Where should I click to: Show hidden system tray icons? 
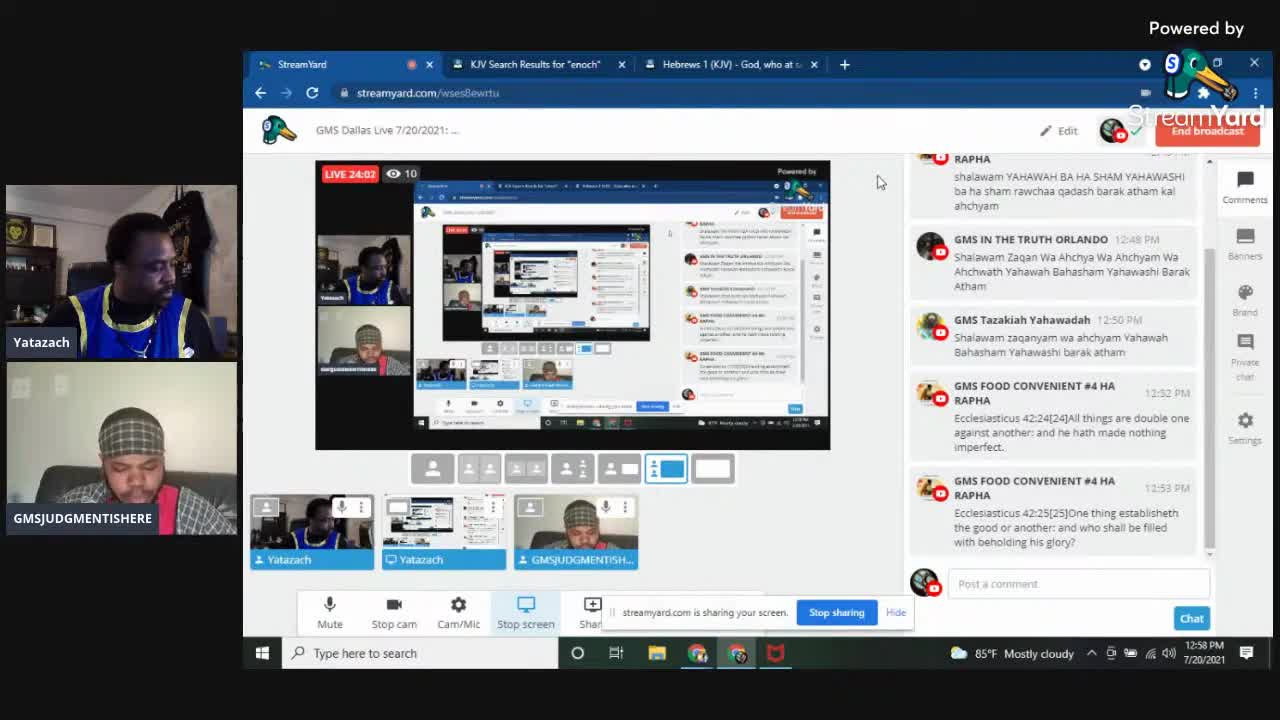[x=1091, y=653]
